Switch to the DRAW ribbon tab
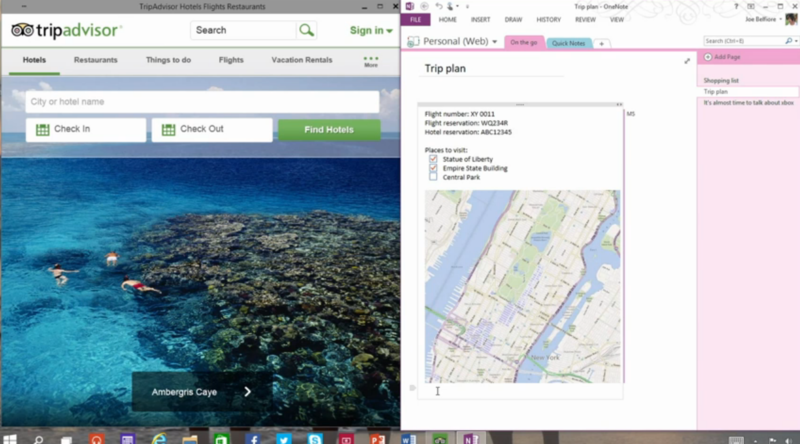This screenshot has width=800, height=444. 513,19
